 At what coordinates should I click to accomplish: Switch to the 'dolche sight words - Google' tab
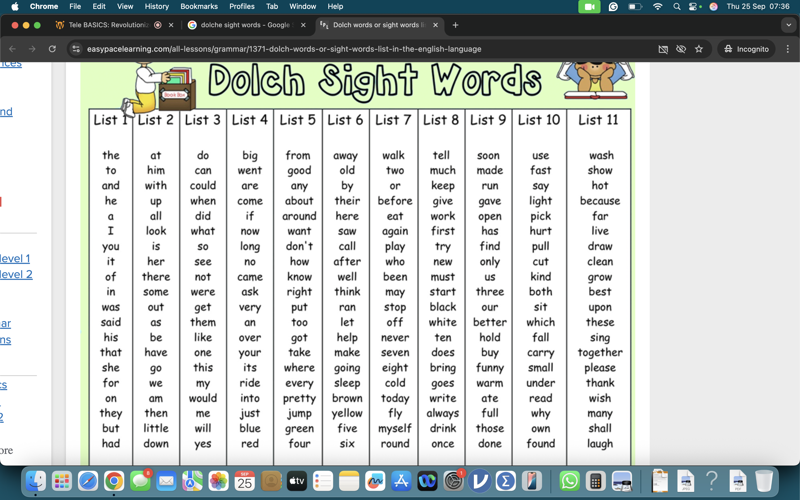click(244, 25)
